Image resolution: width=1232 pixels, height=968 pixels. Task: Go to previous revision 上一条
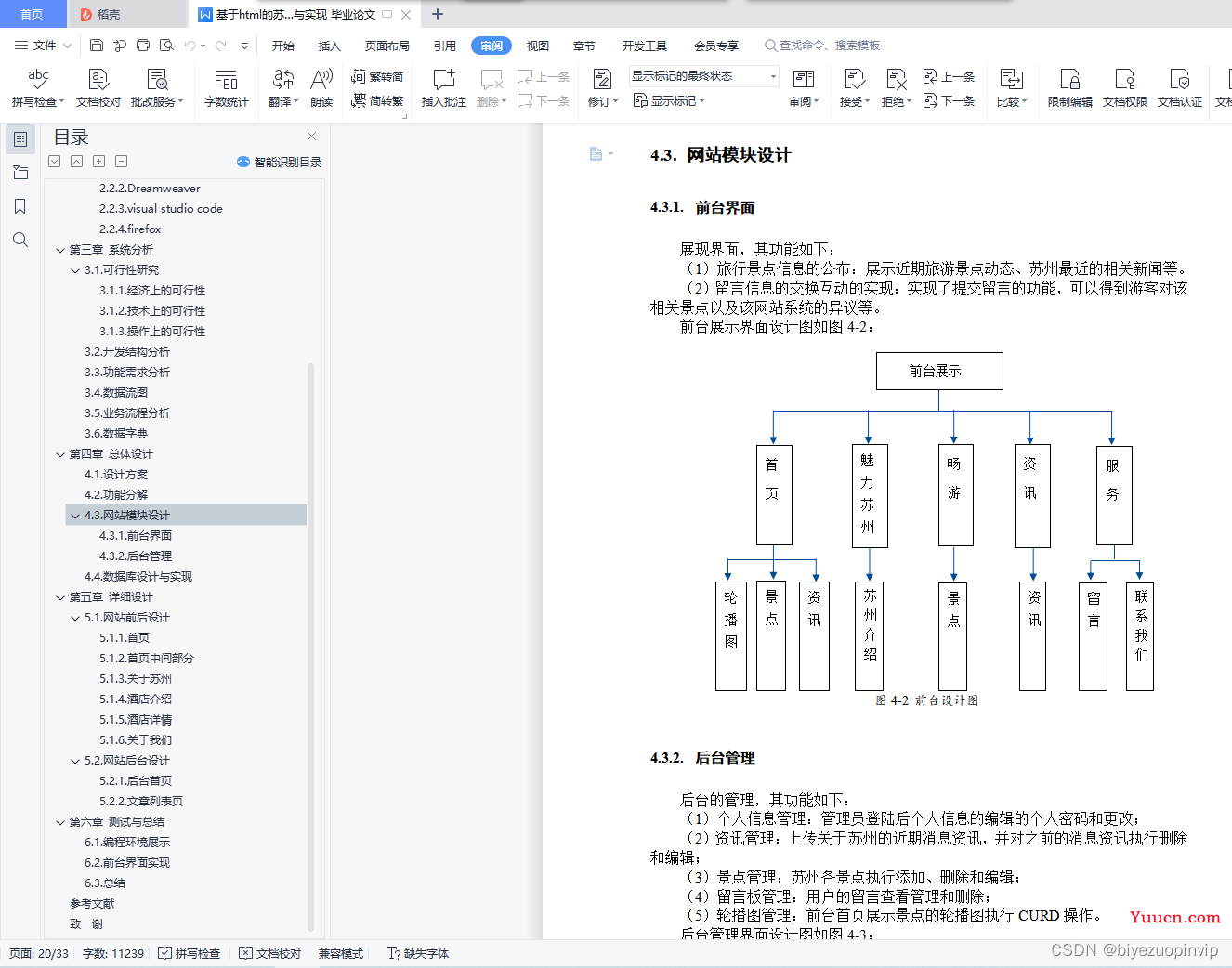pos(950,76)
